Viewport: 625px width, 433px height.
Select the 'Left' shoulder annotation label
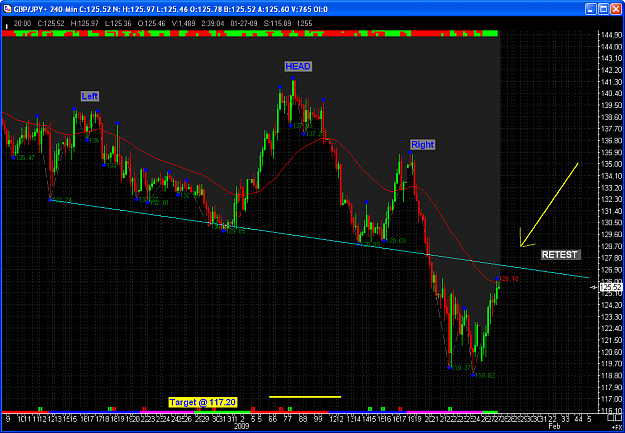click(90, 96)
